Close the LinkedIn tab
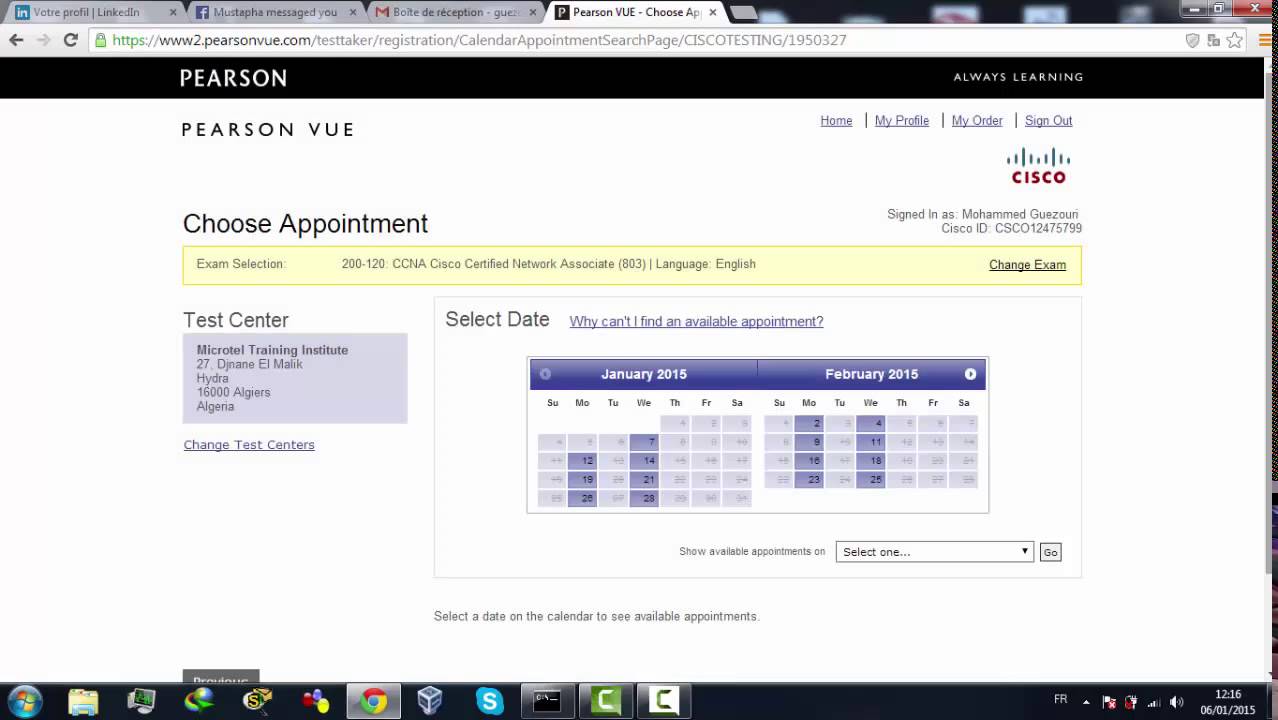 point(173,13)
